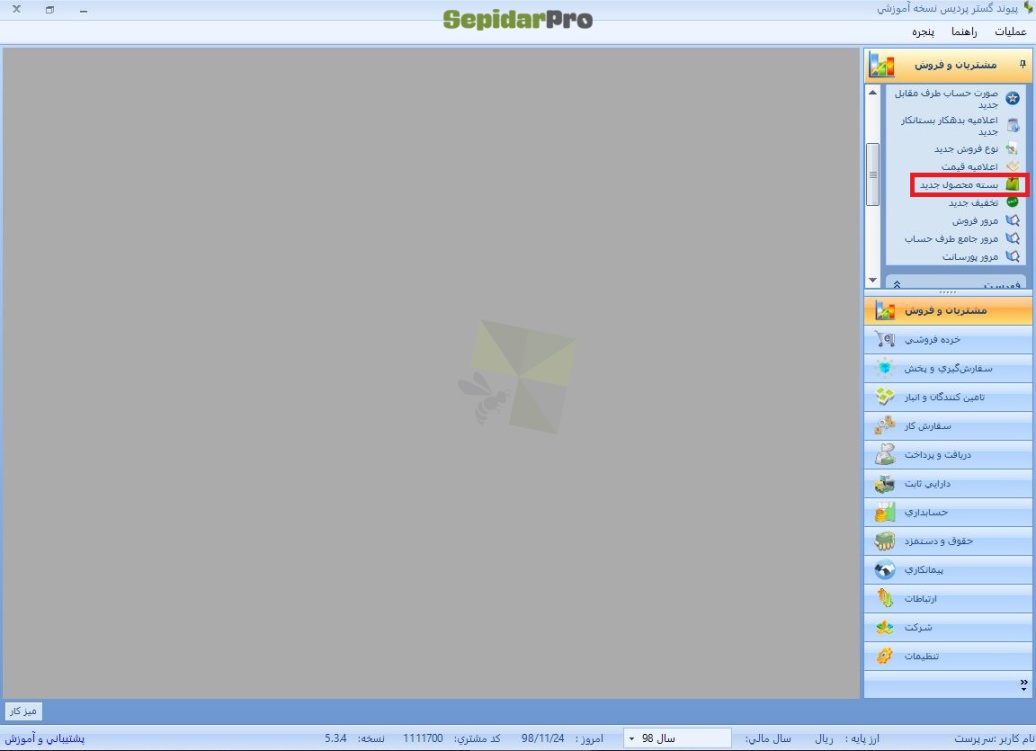Click the تخفیف جدید link
Screen dimensions: 1036x751
(x=973, y=203)
